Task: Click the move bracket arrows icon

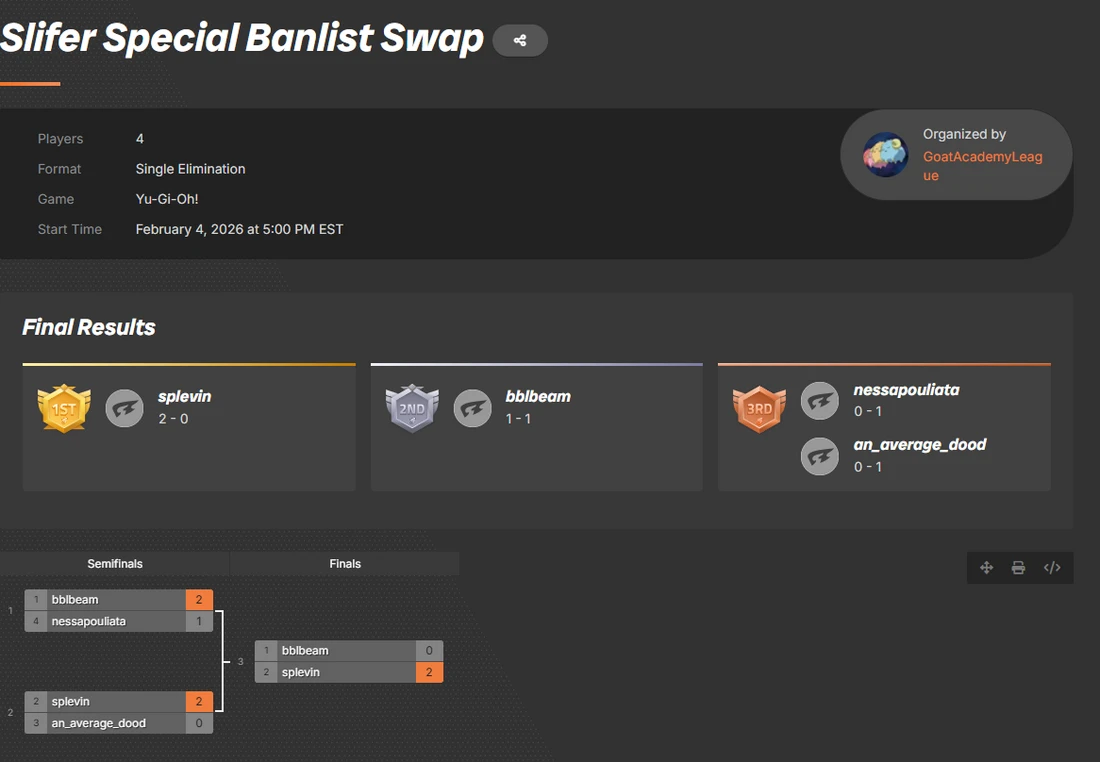Action: click(986, 568)
